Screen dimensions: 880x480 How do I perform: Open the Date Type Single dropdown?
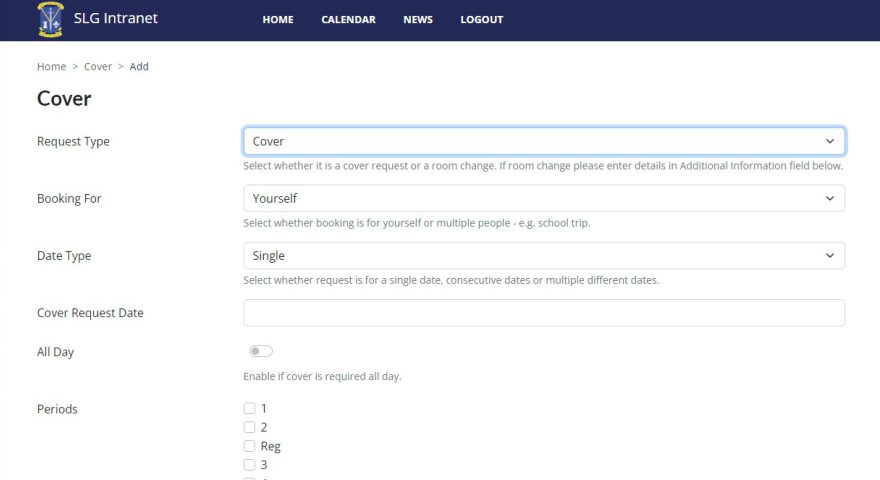tap(544, 256)
